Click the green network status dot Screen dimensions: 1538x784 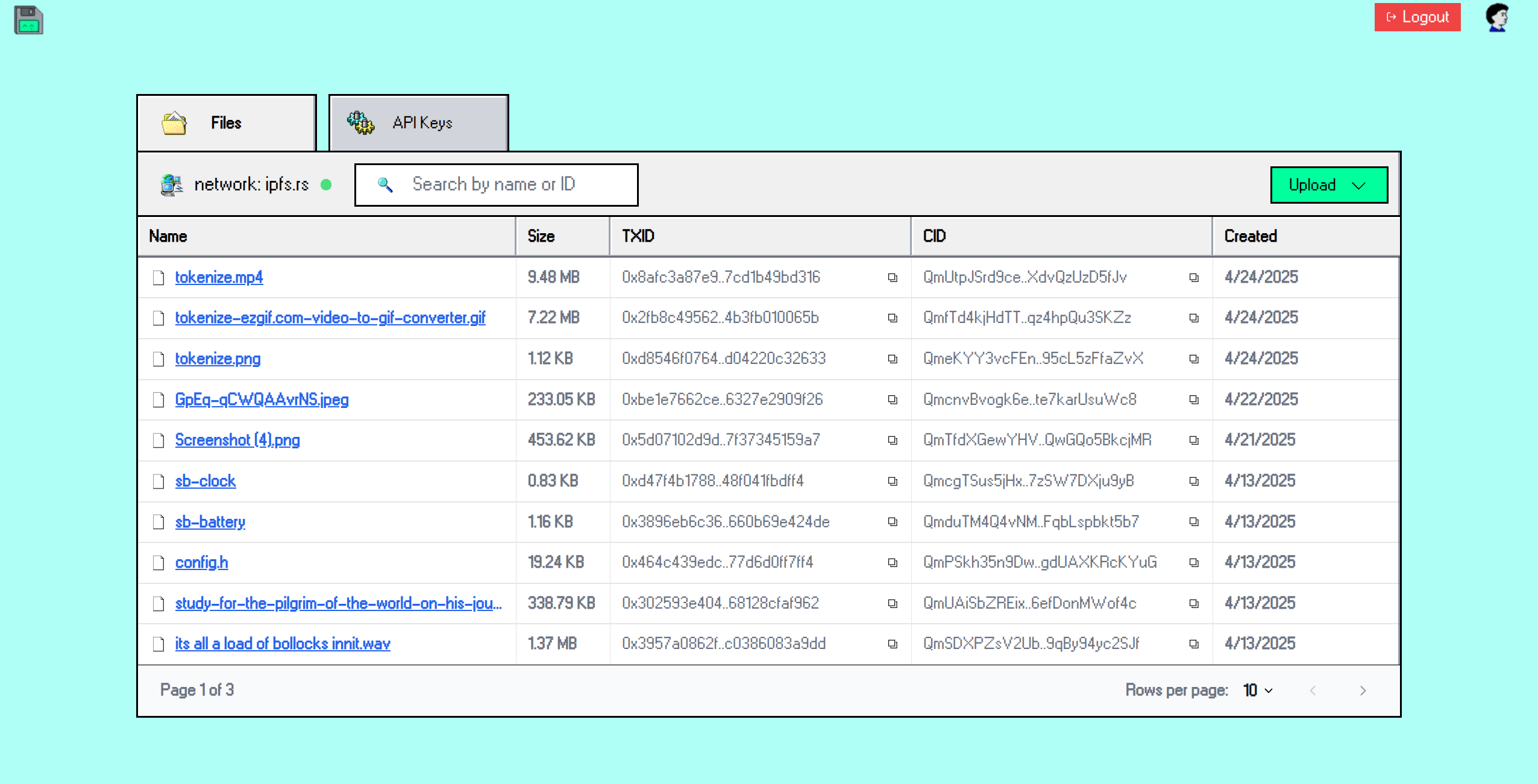coord(326,184)
